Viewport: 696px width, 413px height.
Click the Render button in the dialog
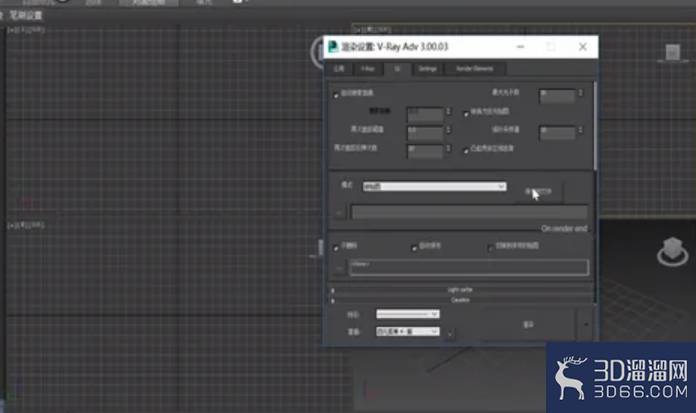coord(528,325)
